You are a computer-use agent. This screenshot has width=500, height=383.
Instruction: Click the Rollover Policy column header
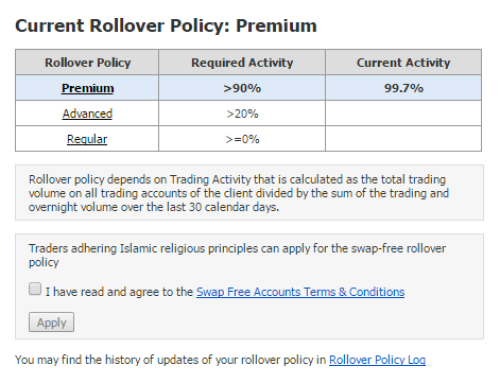(x=87, y=62)
